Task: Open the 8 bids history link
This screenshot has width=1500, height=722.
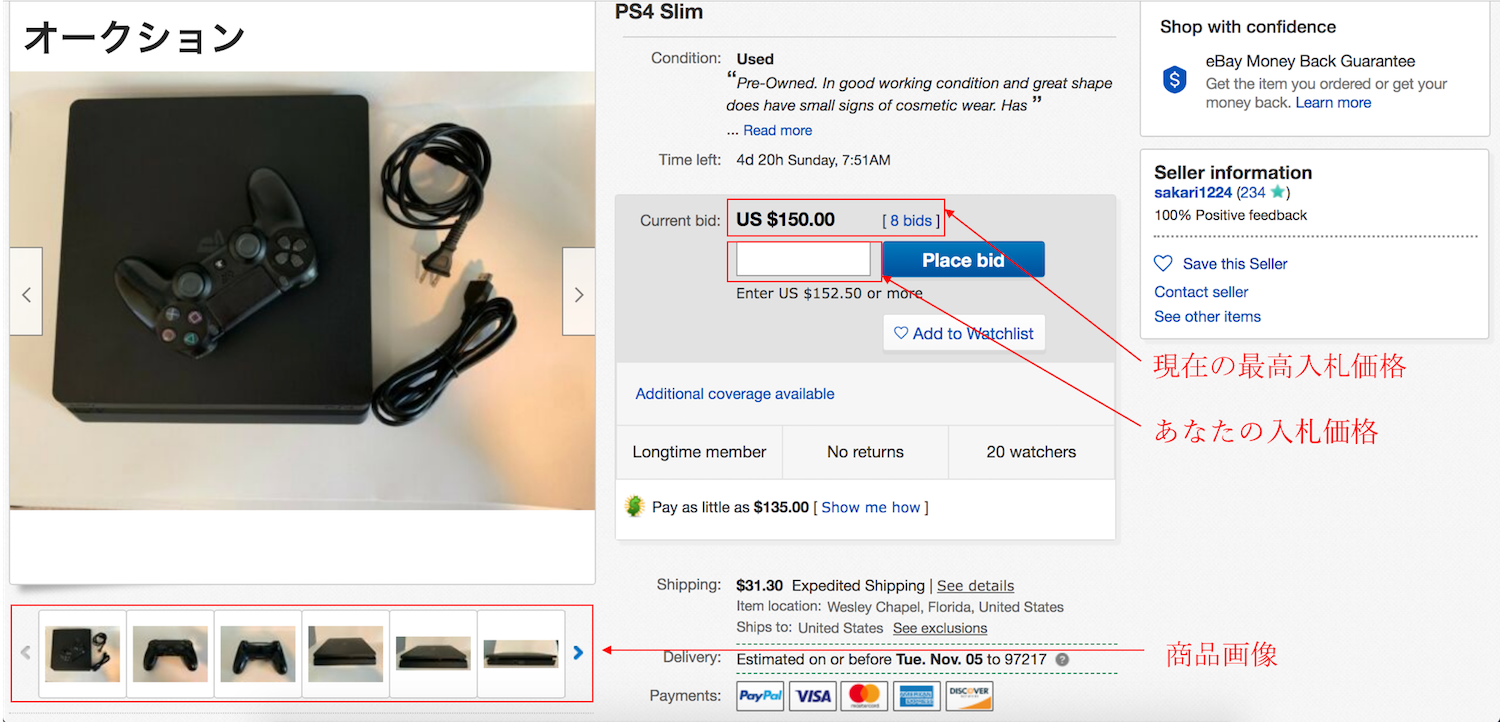Action: tap(911, 221)
